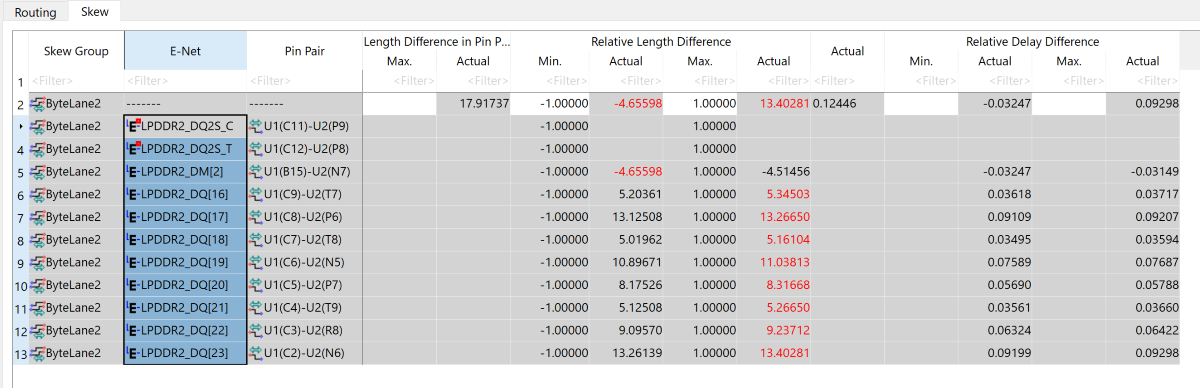1200x388 pixels.
Task: Click the pin pair icon for U1(B15)-U2(N7)
Action: click(x=255, y=171)
